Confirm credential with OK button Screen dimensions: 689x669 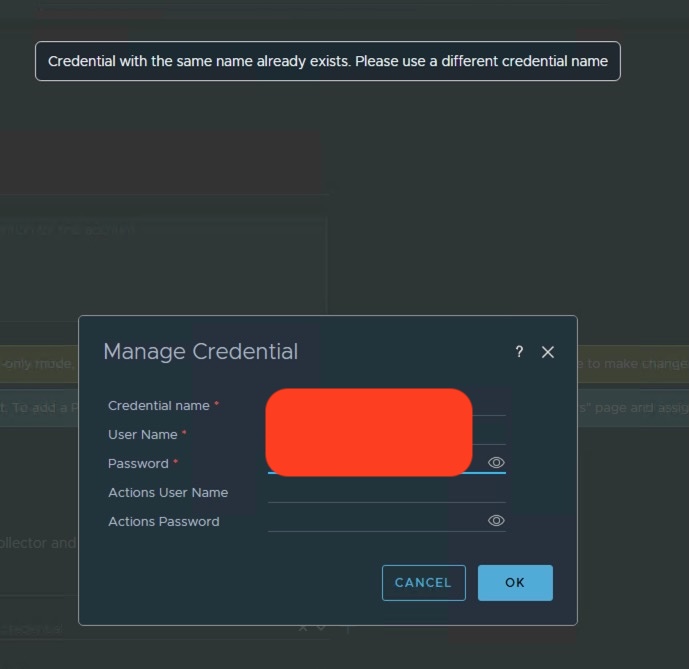tap(515, 583)
